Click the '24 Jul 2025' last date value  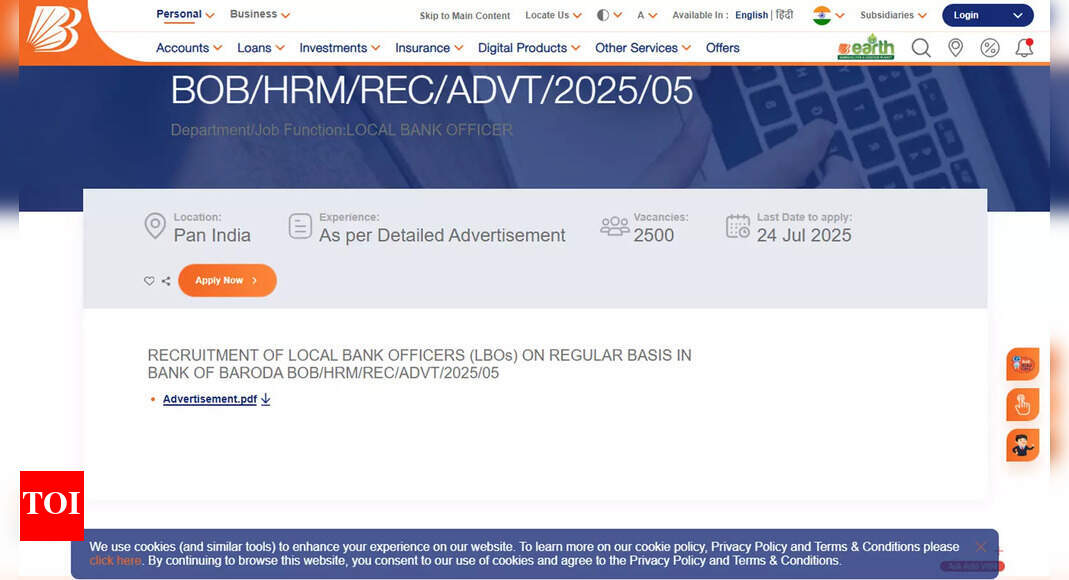[804, 235]
